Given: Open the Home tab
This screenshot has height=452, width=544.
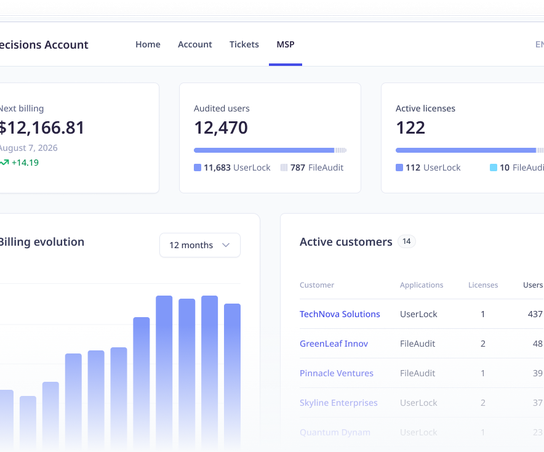Looking at the screenshot, I should pos(148,44).
